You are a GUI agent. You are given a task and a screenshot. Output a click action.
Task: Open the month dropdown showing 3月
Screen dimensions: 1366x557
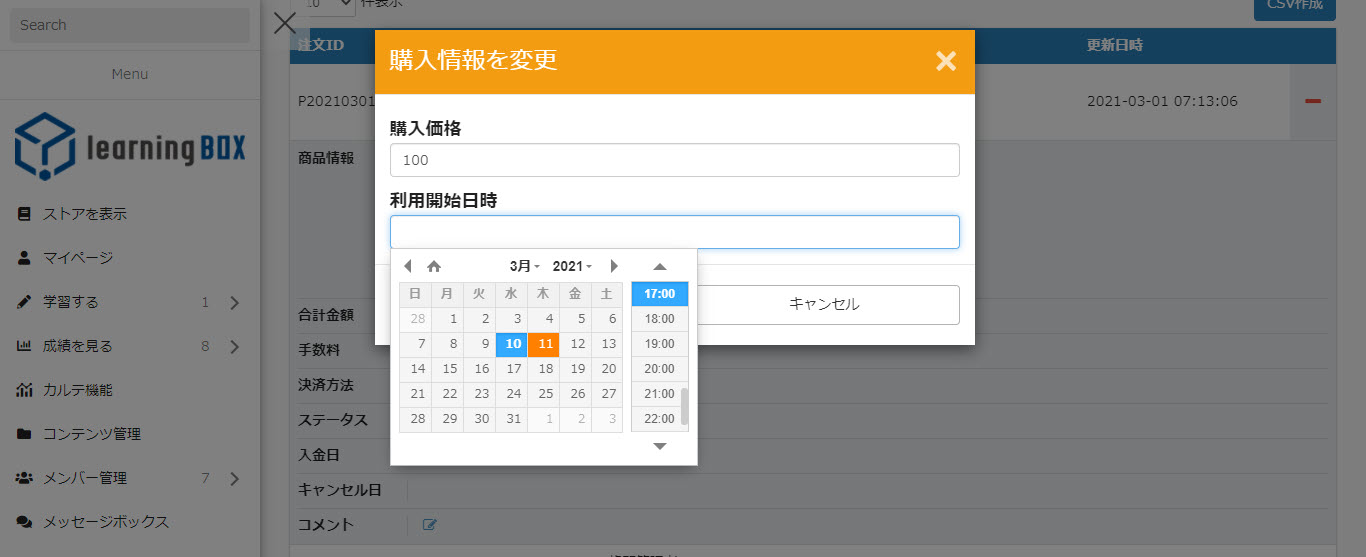tap(524, 266)
